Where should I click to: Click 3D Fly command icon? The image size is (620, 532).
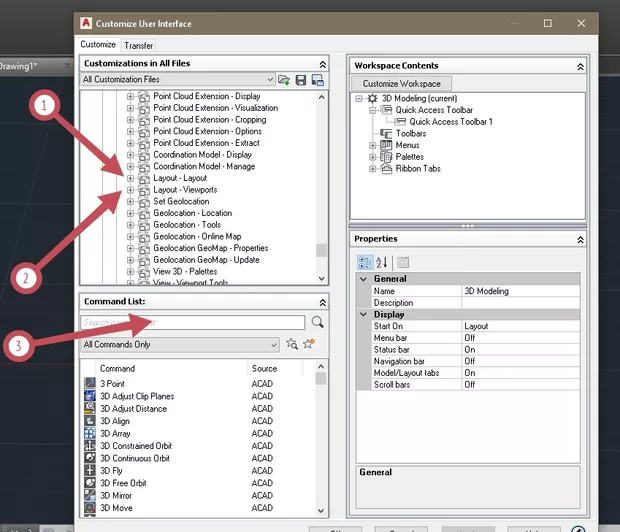click(x=90, y=470)
